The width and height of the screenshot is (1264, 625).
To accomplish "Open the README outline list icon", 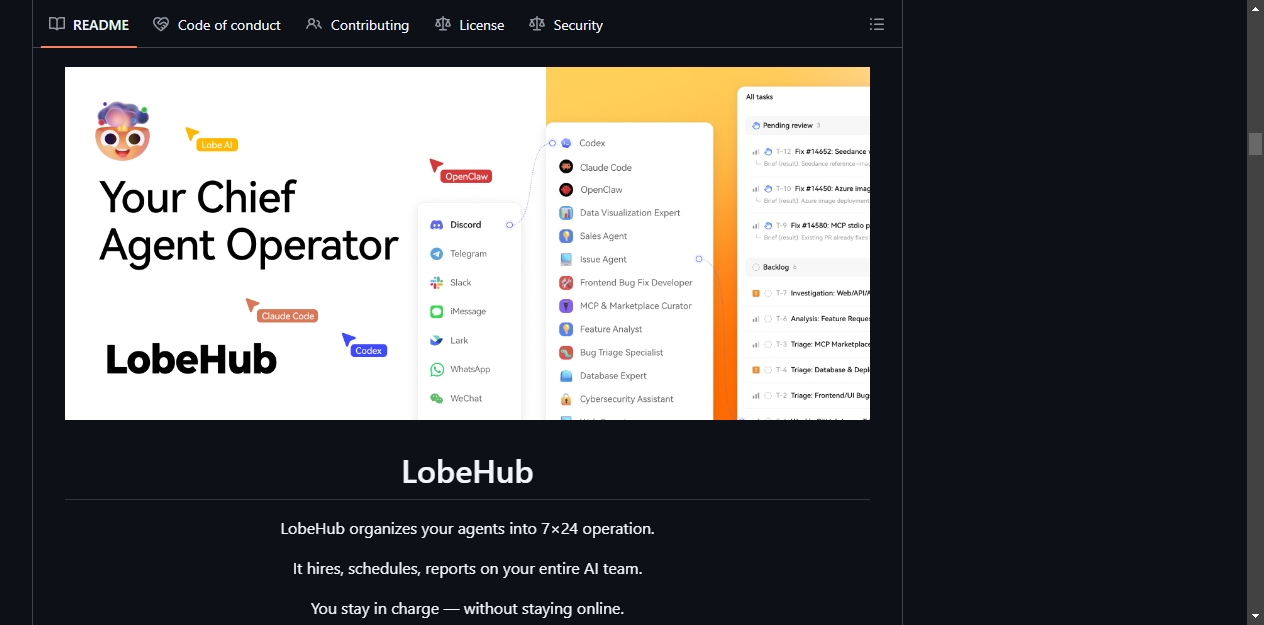I will 877,24.
